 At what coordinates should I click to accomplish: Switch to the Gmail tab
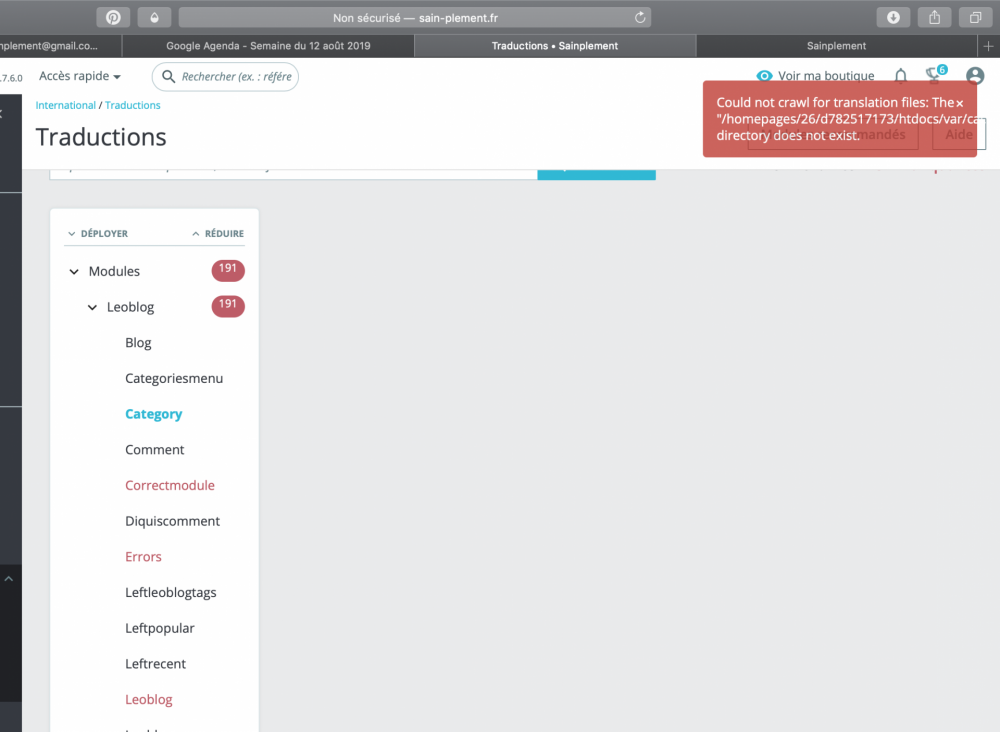[61, 46]
